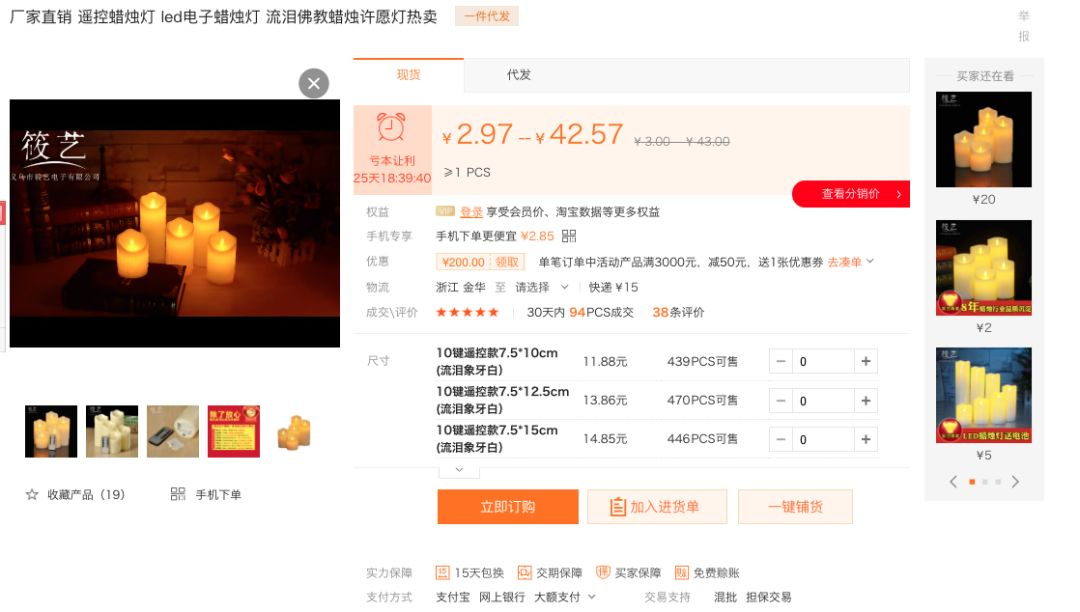Click the 手机下单 QR grid icon
The image size is (1080, 612).
pyautogui.click(x=178, y=494)
